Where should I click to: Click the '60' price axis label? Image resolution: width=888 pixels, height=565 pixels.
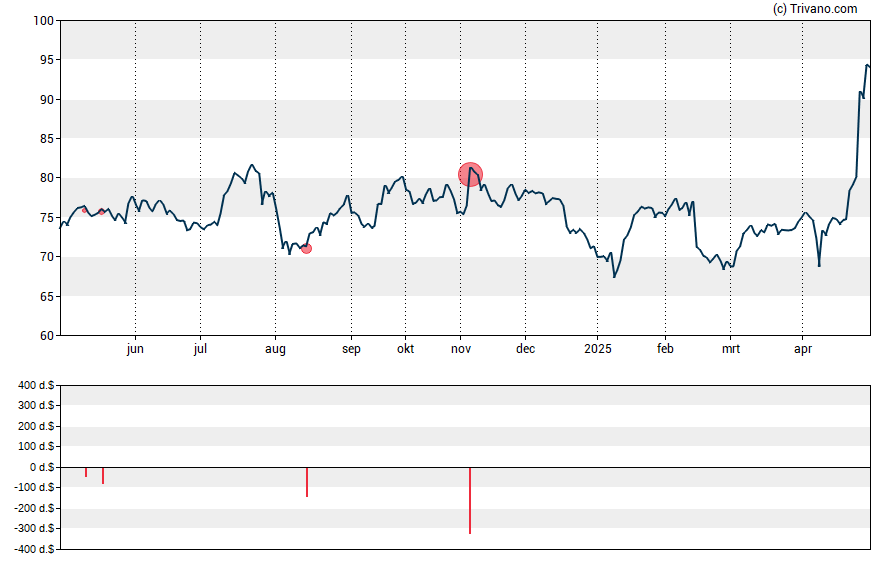coord(46,336)
